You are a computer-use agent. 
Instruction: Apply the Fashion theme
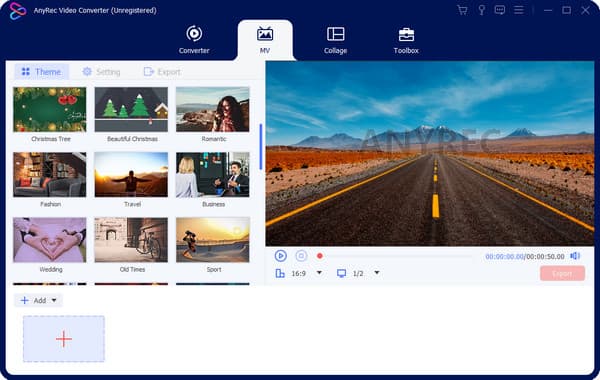pyautogui.click(x=50, y=175)
